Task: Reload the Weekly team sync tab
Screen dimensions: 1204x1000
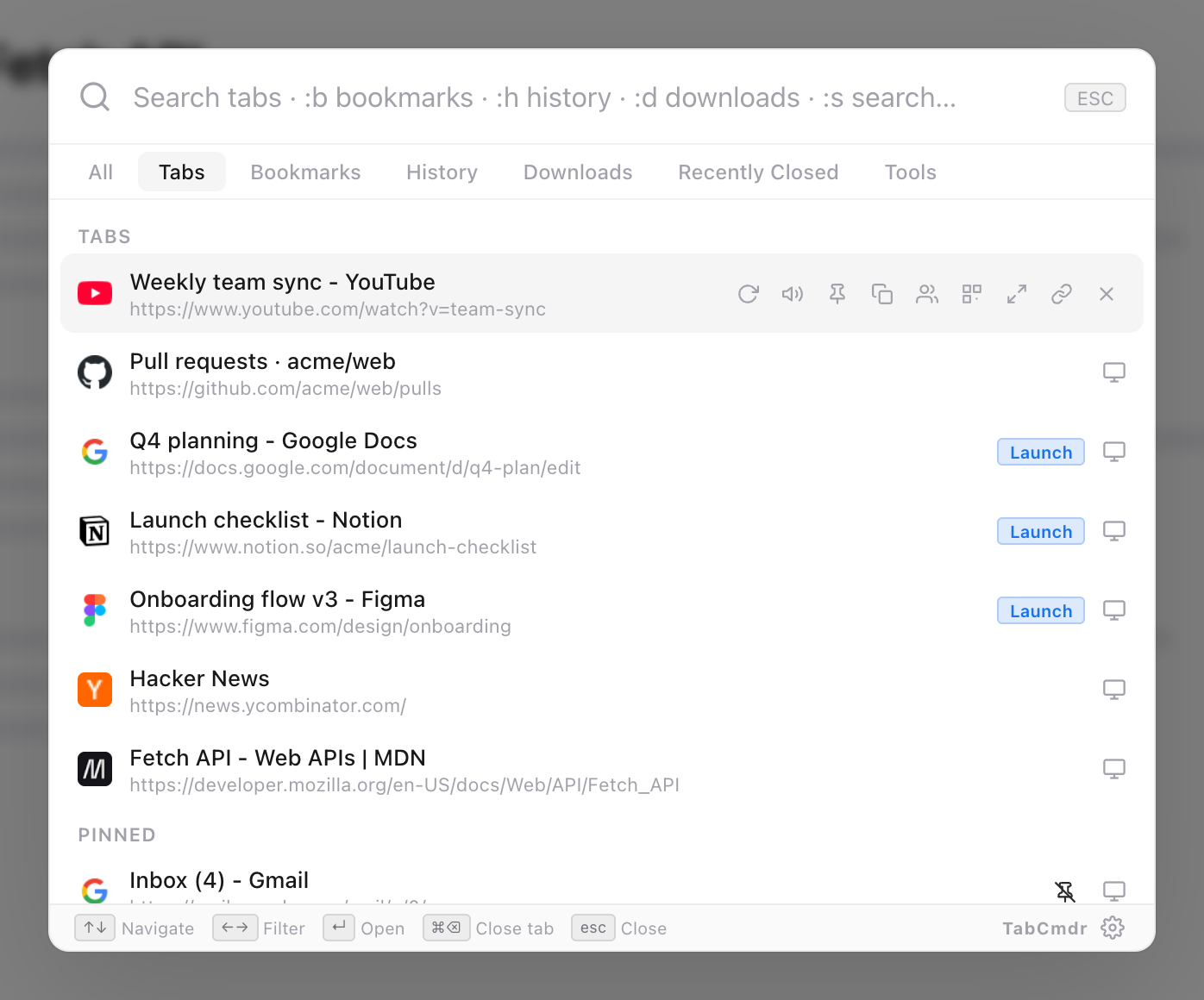Action: [x=748, y=294]
